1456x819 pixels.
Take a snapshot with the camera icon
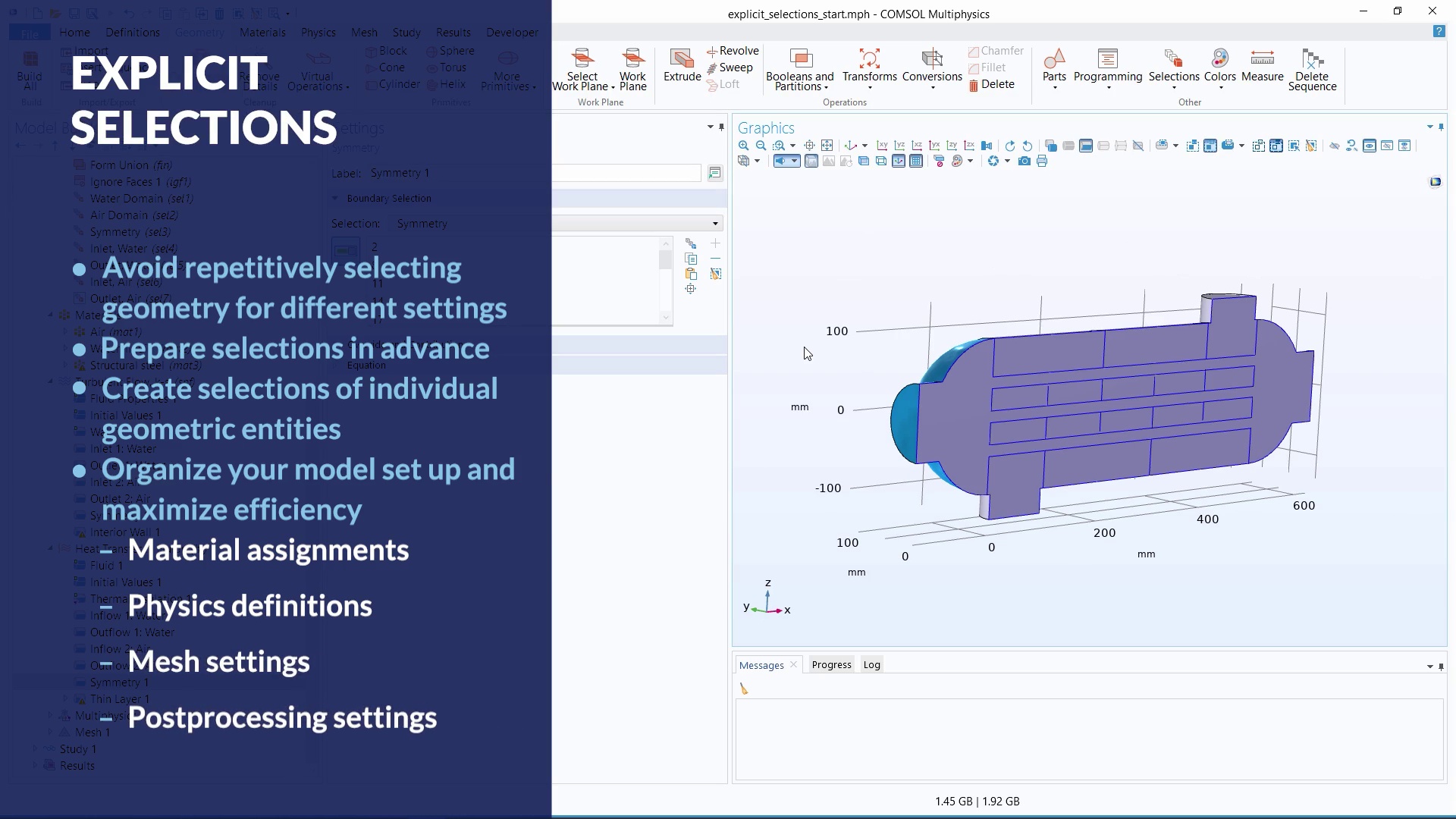[1025, 161]
